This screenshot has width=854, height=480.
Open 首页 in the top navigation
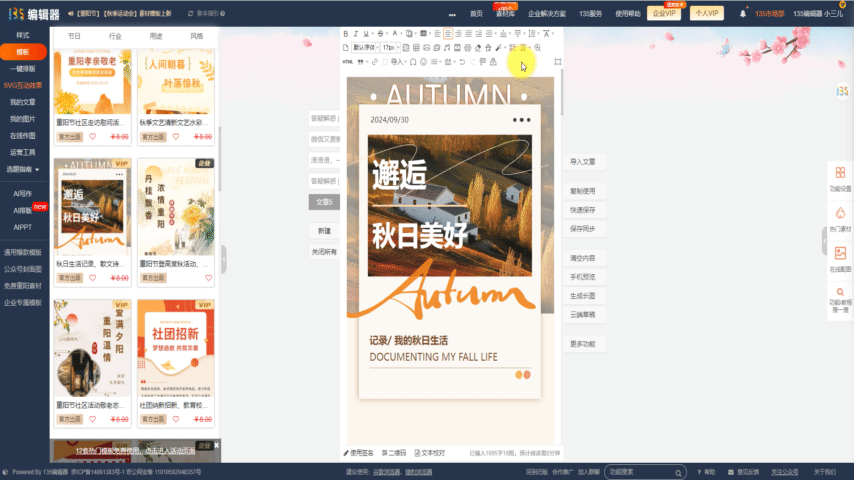(477, 14)
